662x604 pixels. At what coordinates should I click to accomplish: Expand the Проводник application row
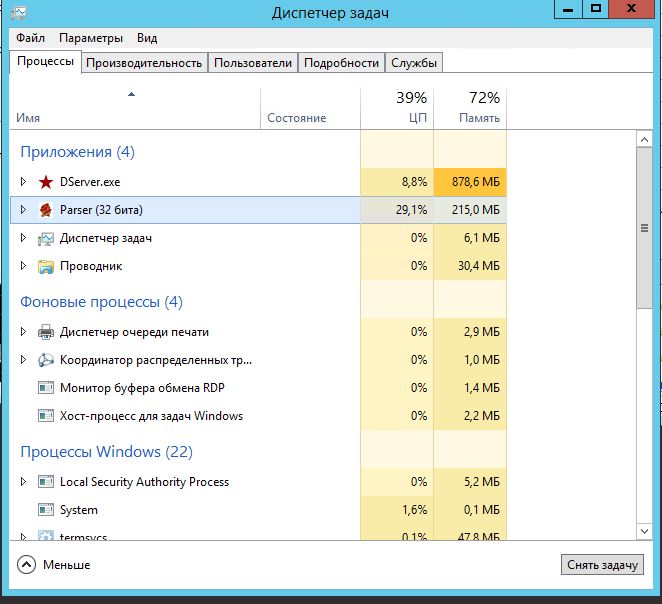(x=23, y=265)
